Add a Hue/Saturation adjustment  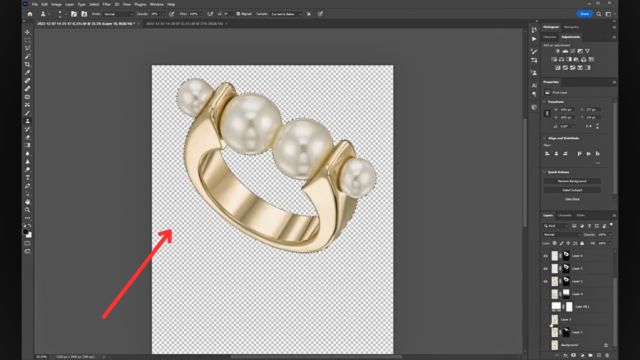point(554,60)
